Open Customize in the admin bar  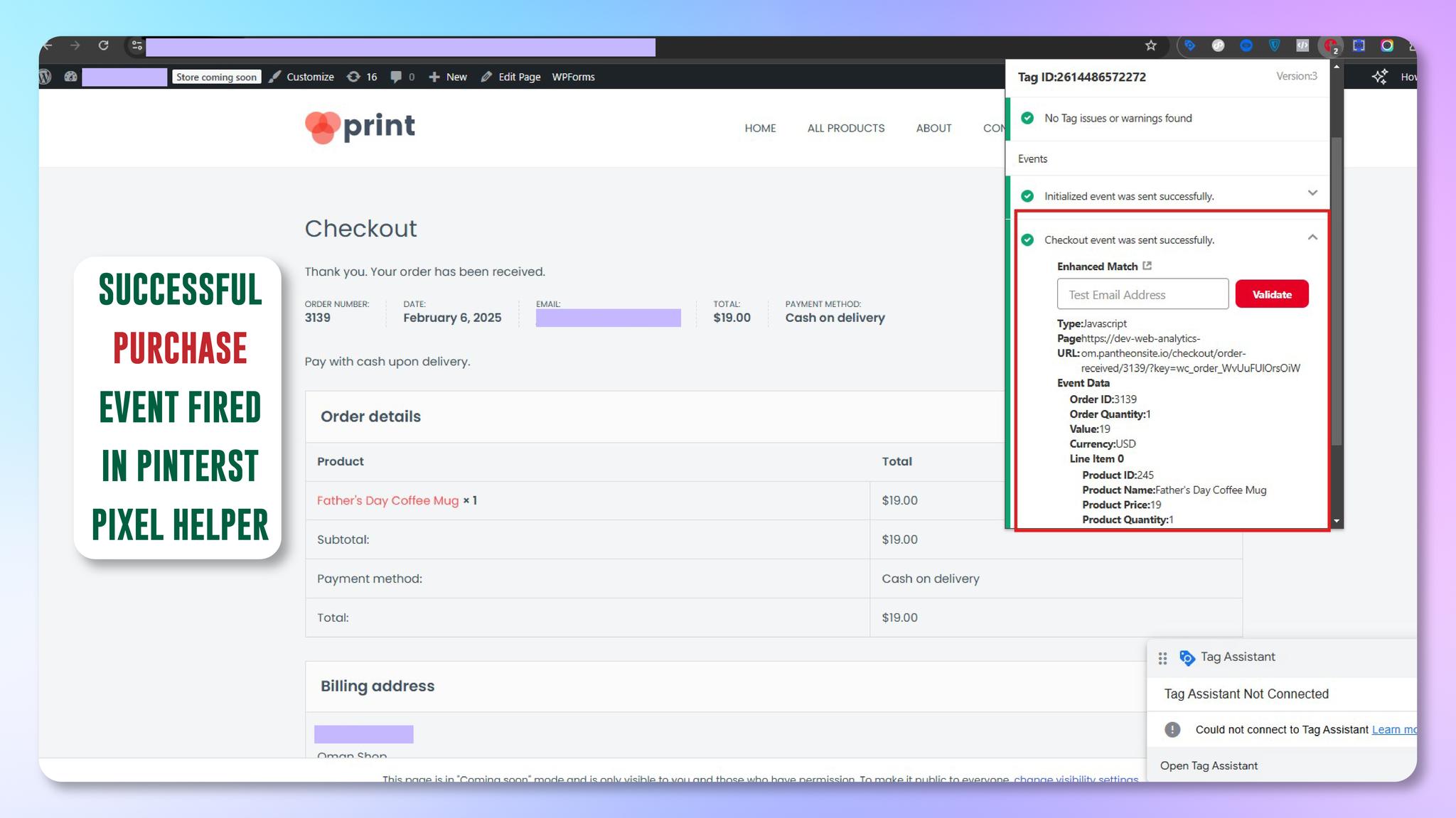(301, 77)
